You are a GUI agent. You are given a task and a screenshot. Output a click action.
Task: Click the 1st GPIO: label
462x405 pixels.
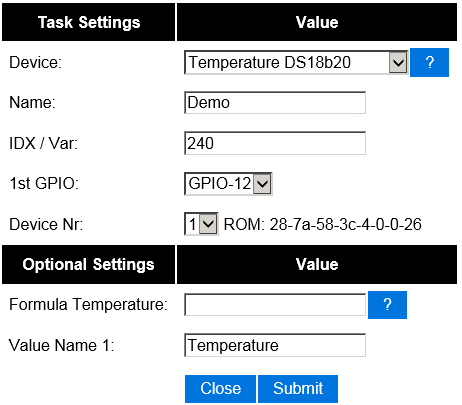[44, 183]
